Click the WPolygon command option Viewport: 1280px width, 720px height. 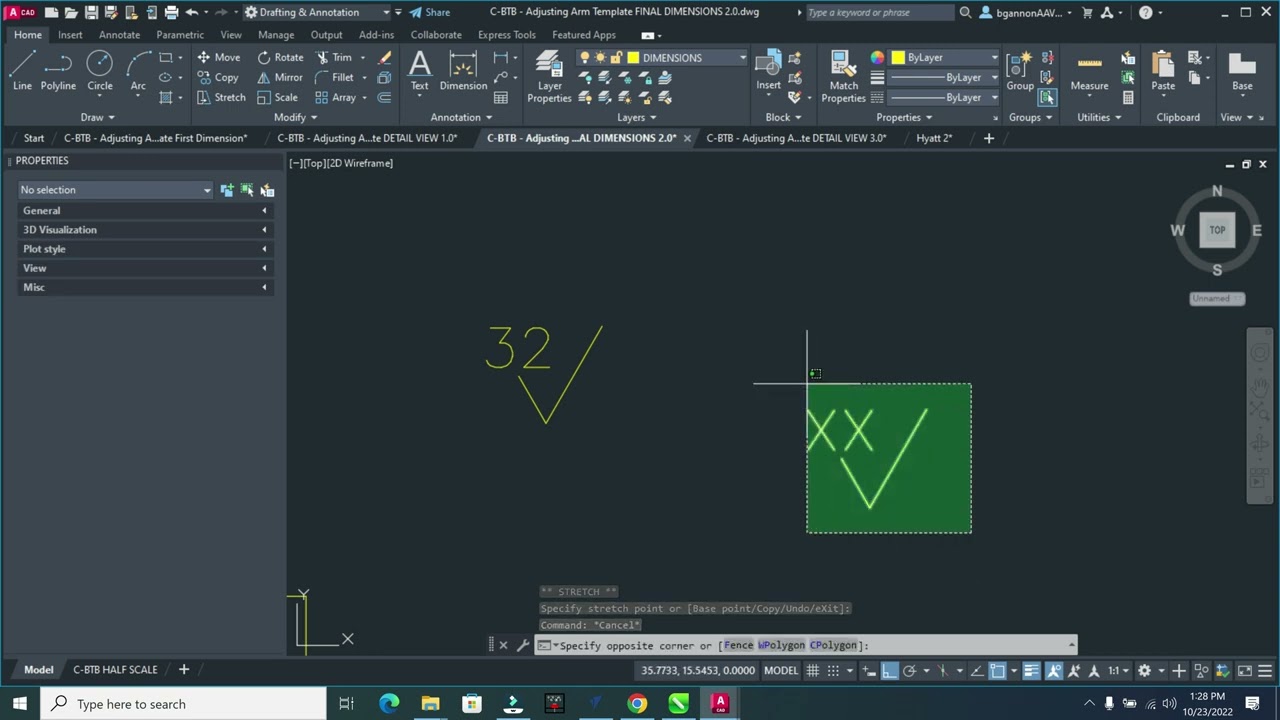coord(781,645)
